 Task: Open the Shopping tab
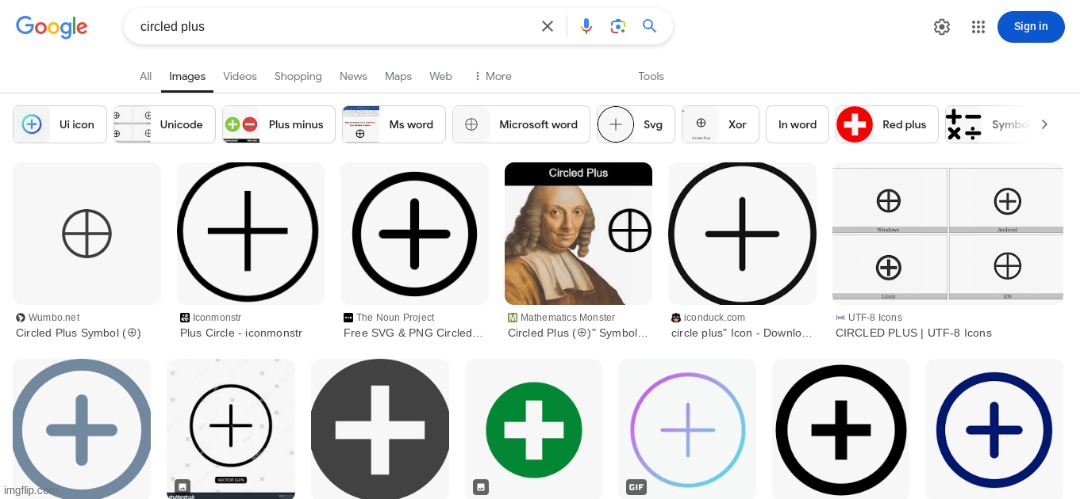pos(298,77)
